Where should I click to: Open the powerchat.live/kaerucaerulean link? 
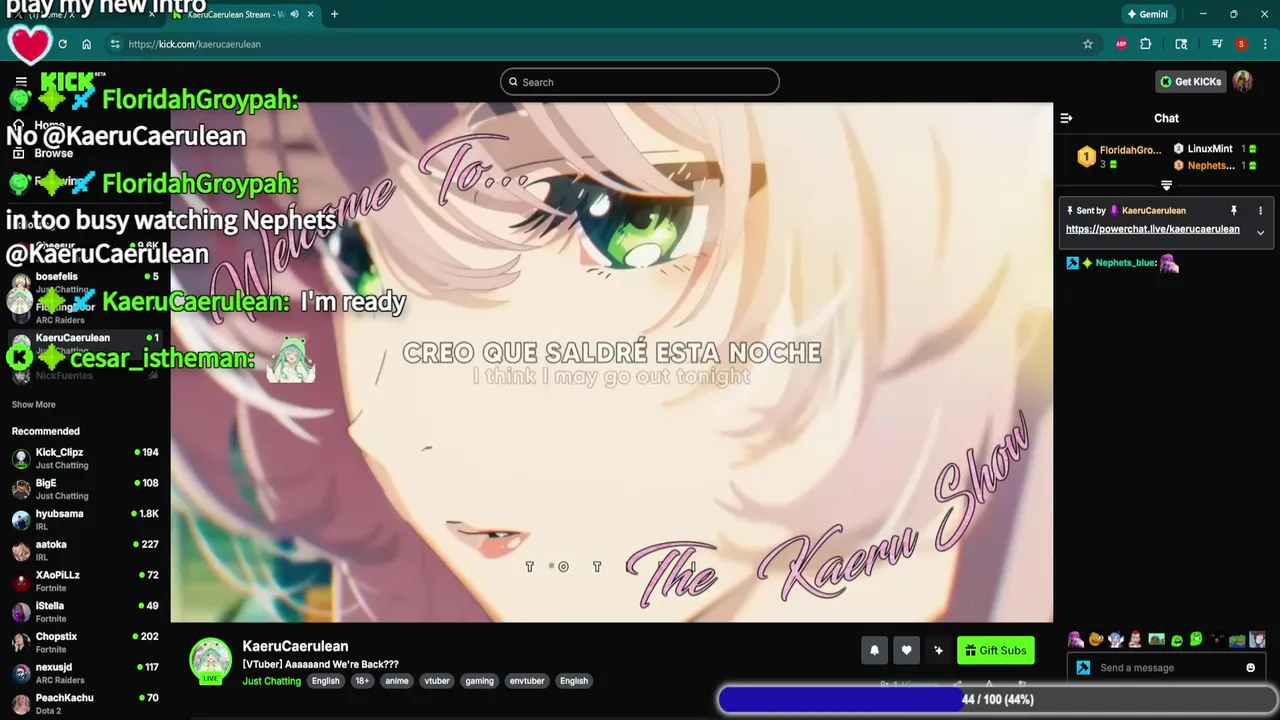(x=1152, y=229)
